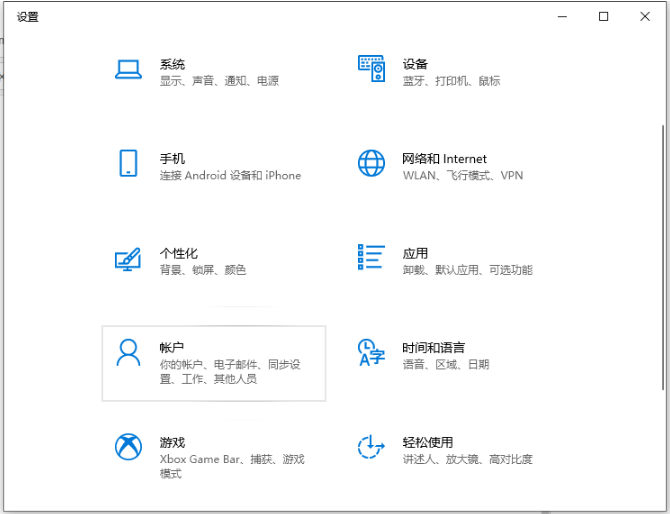Click the 应用 list icon
This screenshot has height=514, width=670.
[371, 257]
